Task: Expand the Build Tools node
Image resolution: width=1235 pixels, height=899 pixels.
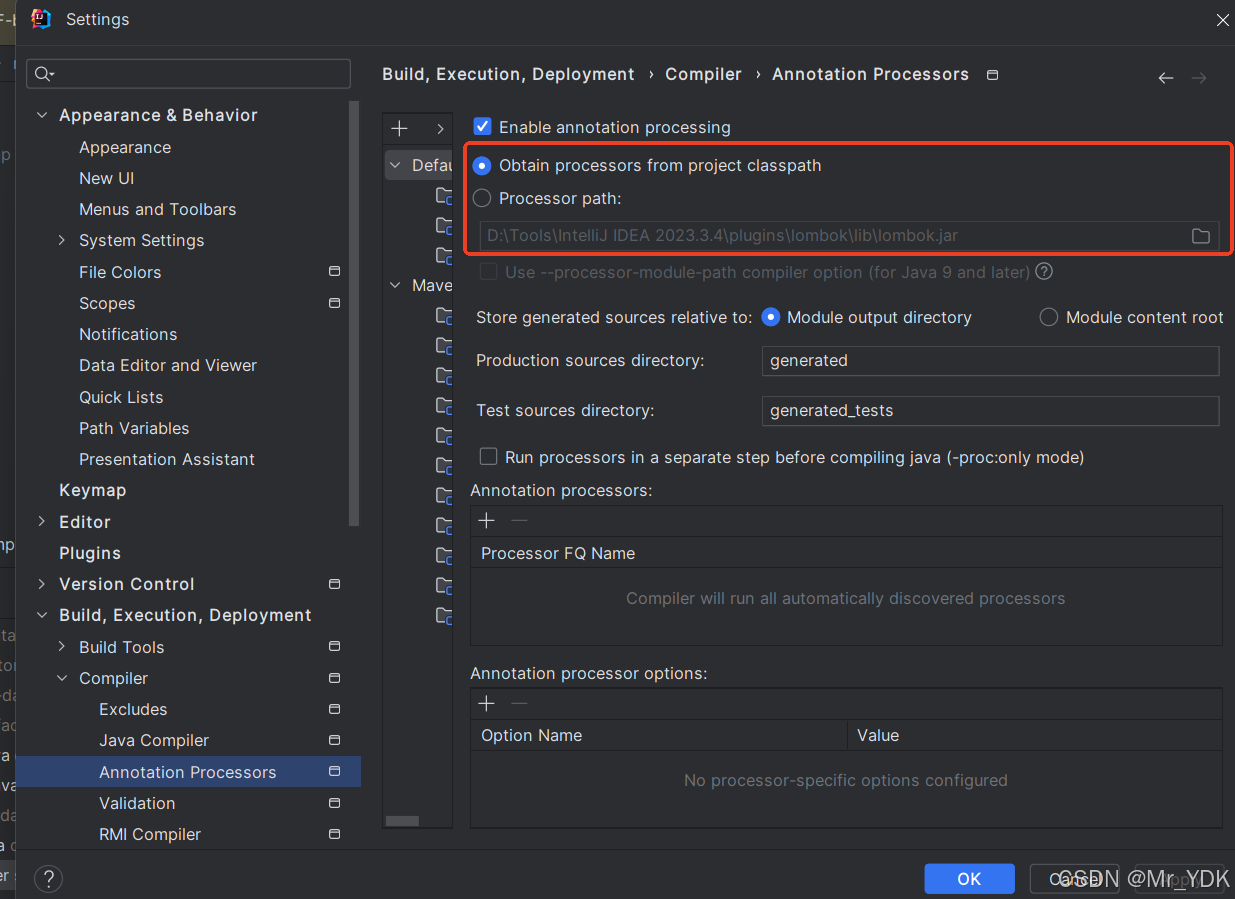Action: click(62, 647)
